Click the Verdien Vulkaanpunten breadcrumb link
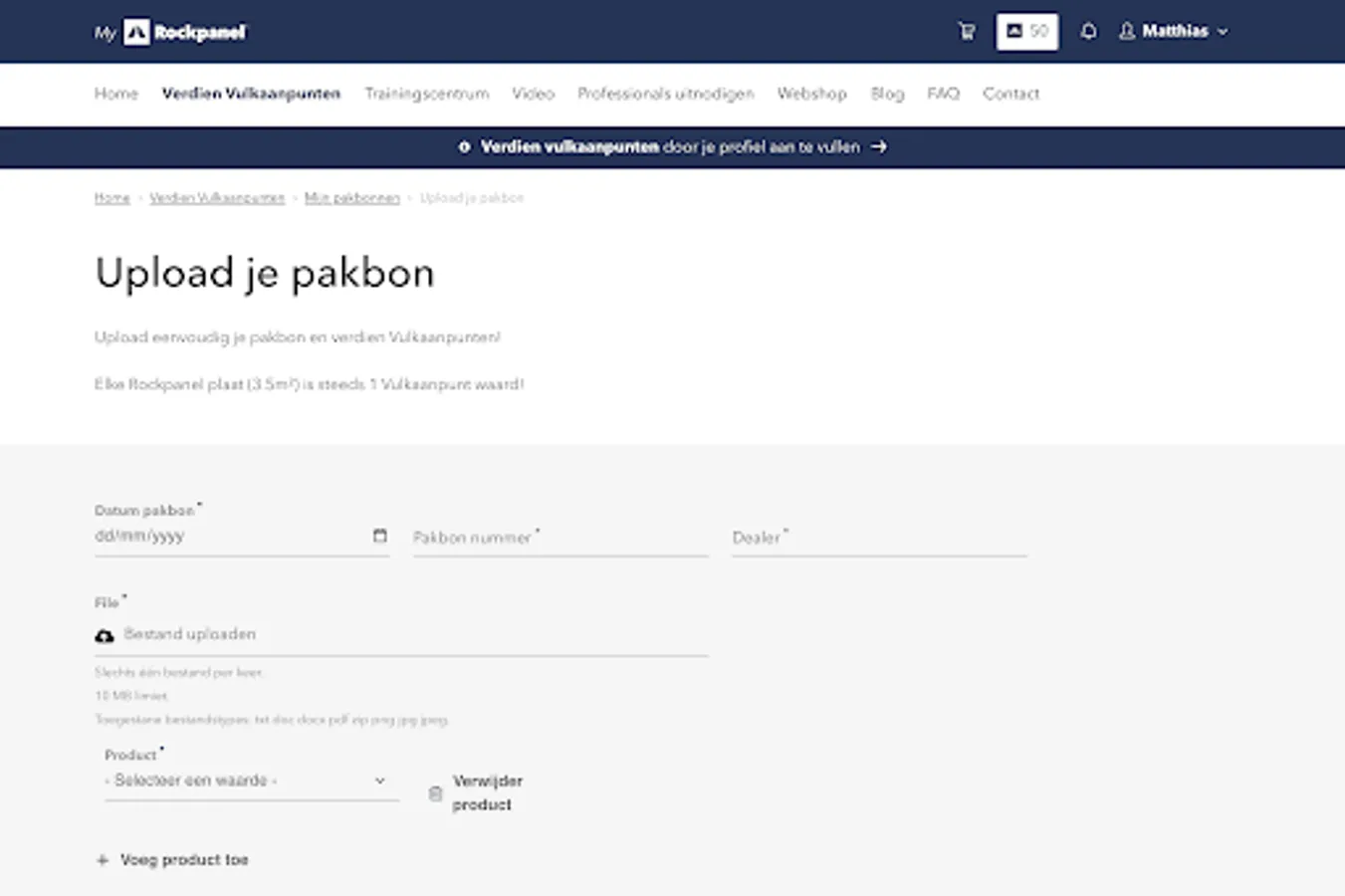The image size is (1345, 896). coord(217,198)
